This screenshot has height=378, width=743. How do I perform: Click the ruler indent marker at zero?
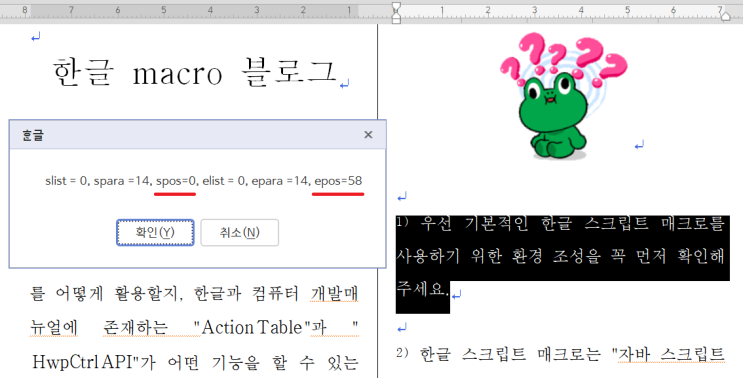(x=397, y=13)
